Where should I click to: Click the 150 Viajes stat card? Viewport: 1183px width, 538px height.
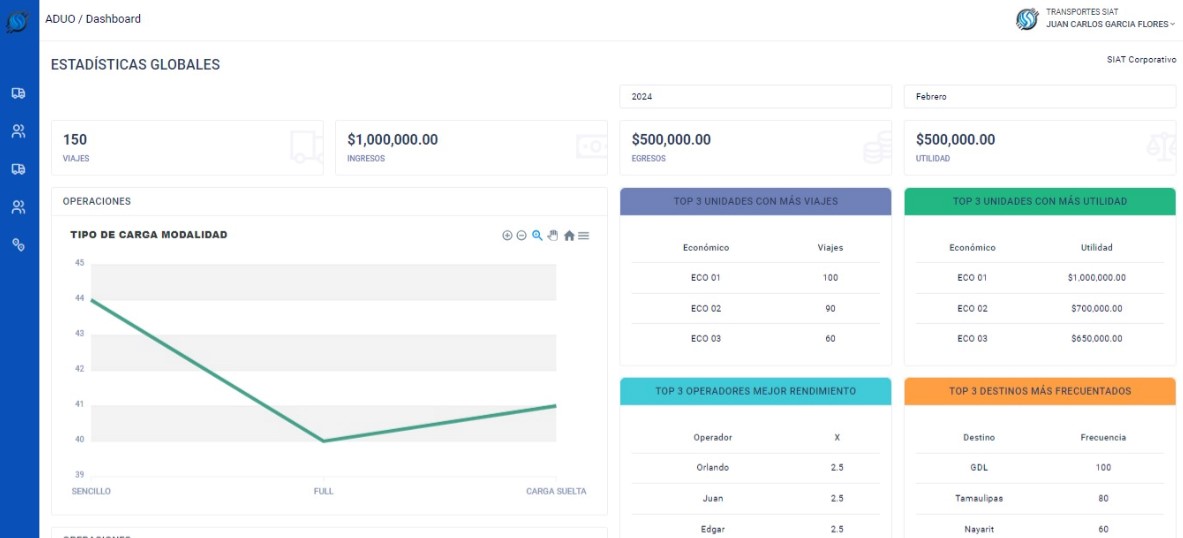pyautogui.click(x=187, y=148)
